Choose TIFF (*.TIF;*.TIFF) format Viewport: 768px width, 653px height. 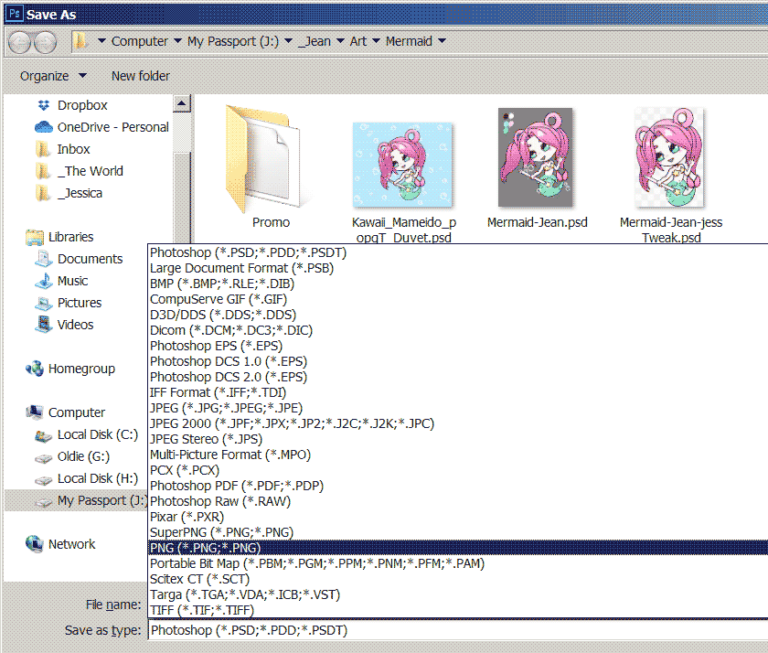pyautogui.click(x=457, y=610)
